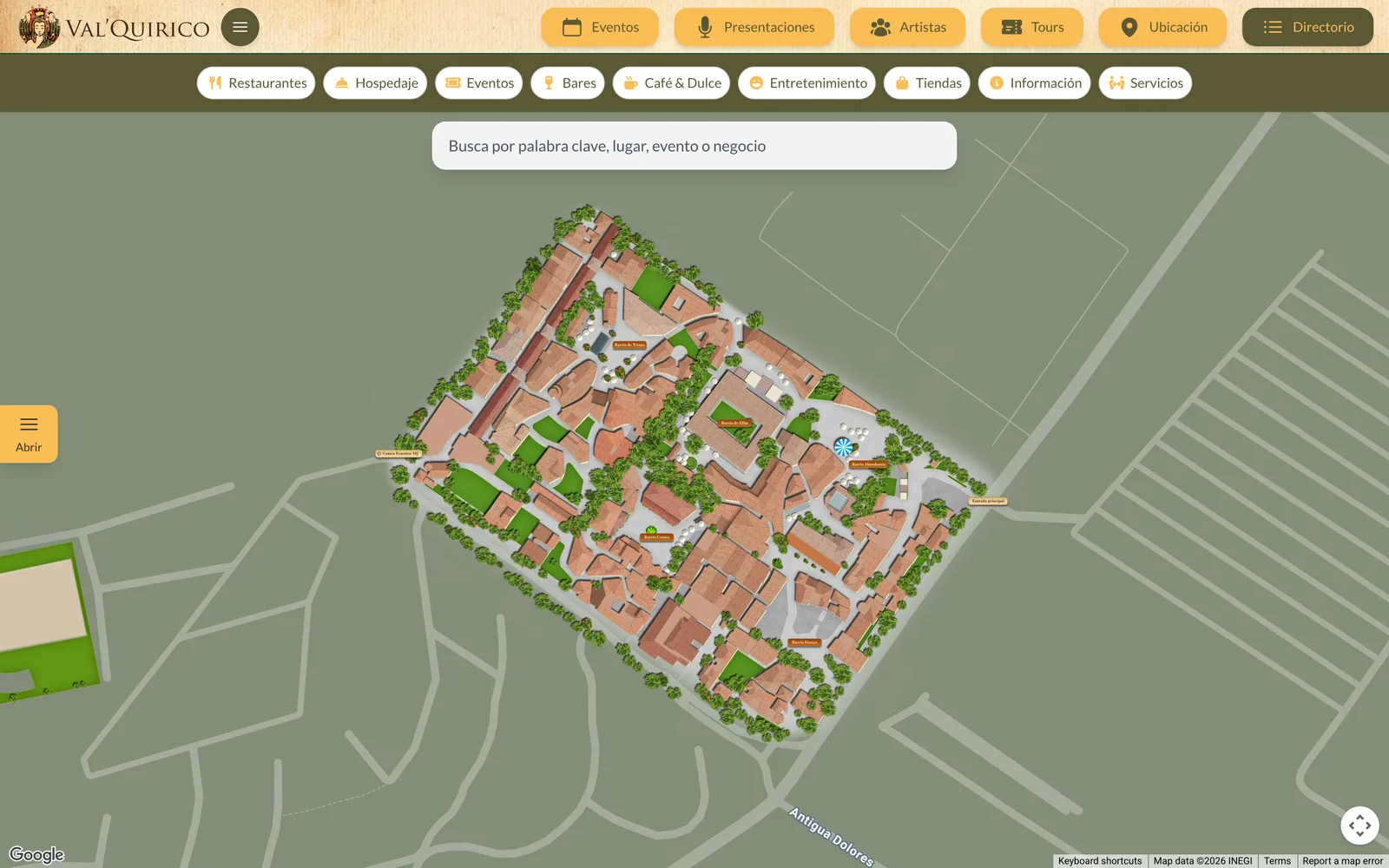The height and width of the screenshot is (868, 1389).
Task: Click the Barrio Duraya label near parking
Action: click(x=805, y=642)
